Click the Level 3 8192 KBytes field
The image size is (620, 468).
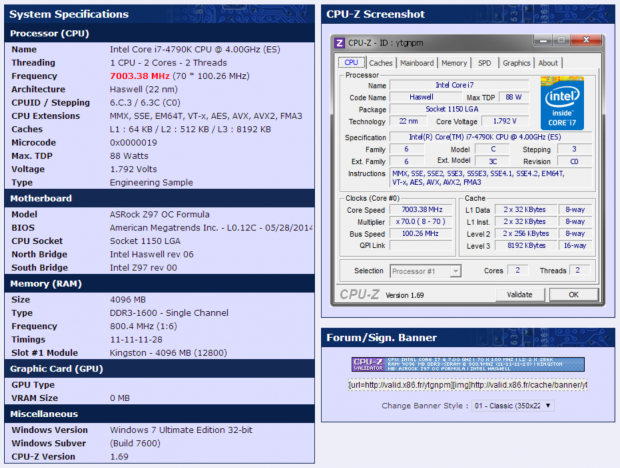[x=526, y=246]
